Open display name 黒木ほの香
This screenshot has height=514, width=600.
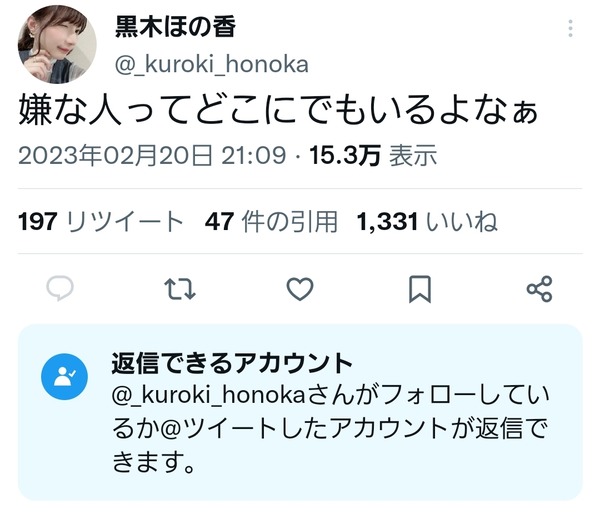pyautogui.click(x=175, y=27)
